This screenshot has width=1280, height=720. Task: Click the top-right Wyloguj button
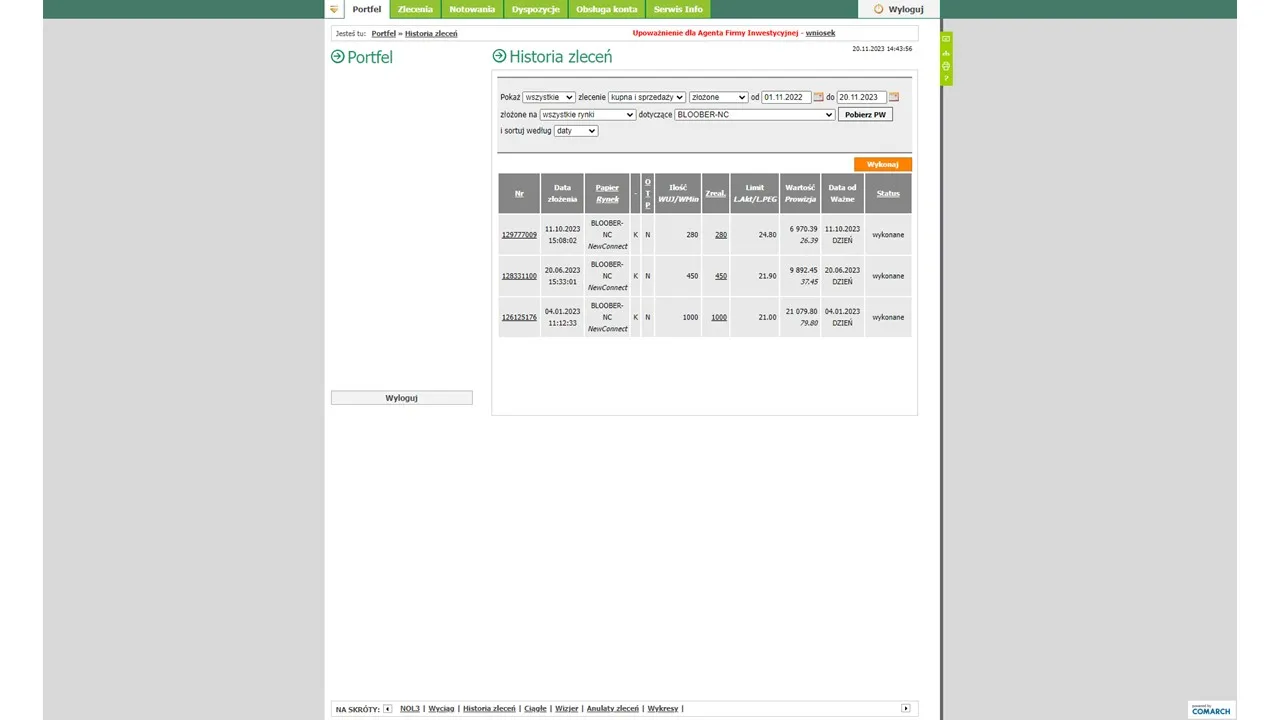click(x=899, y=9)
